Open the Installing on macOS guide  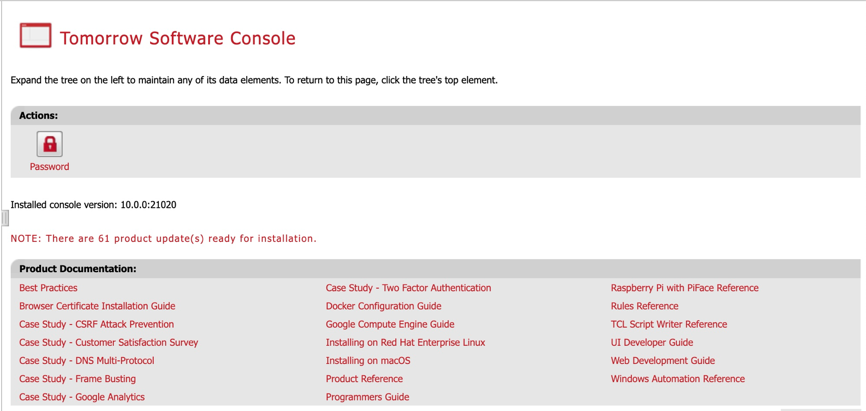[367, 360]
